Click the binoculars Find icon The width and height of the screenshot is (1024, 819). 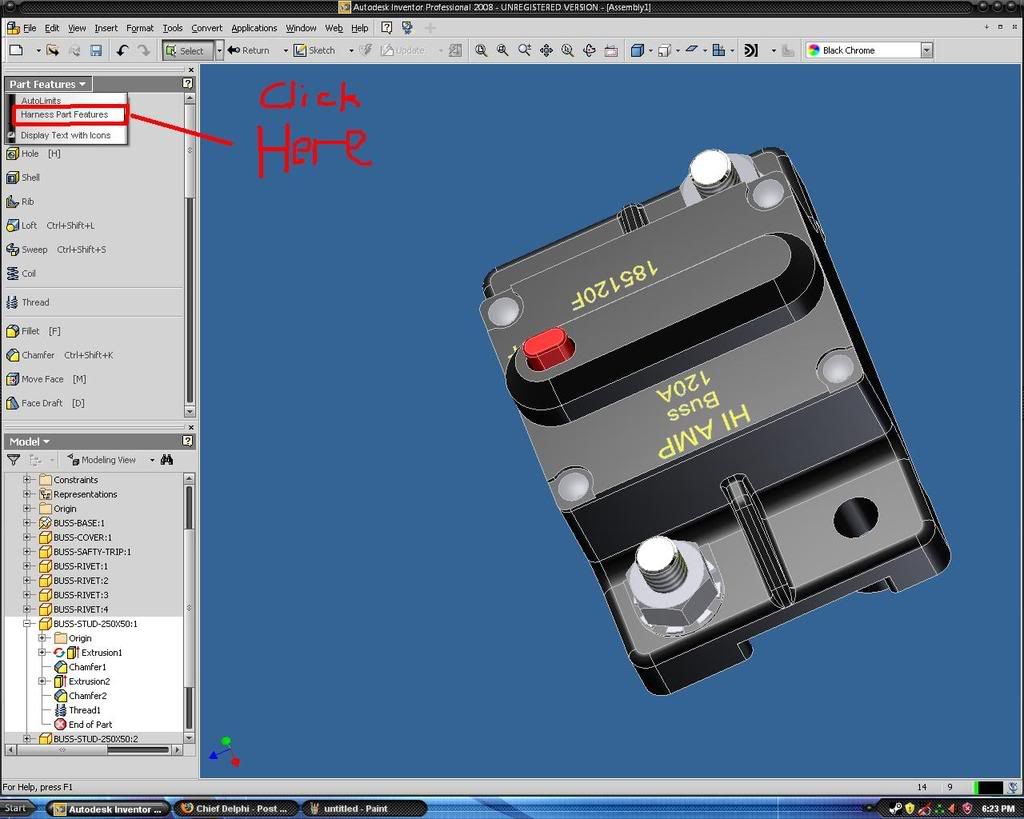167,460
